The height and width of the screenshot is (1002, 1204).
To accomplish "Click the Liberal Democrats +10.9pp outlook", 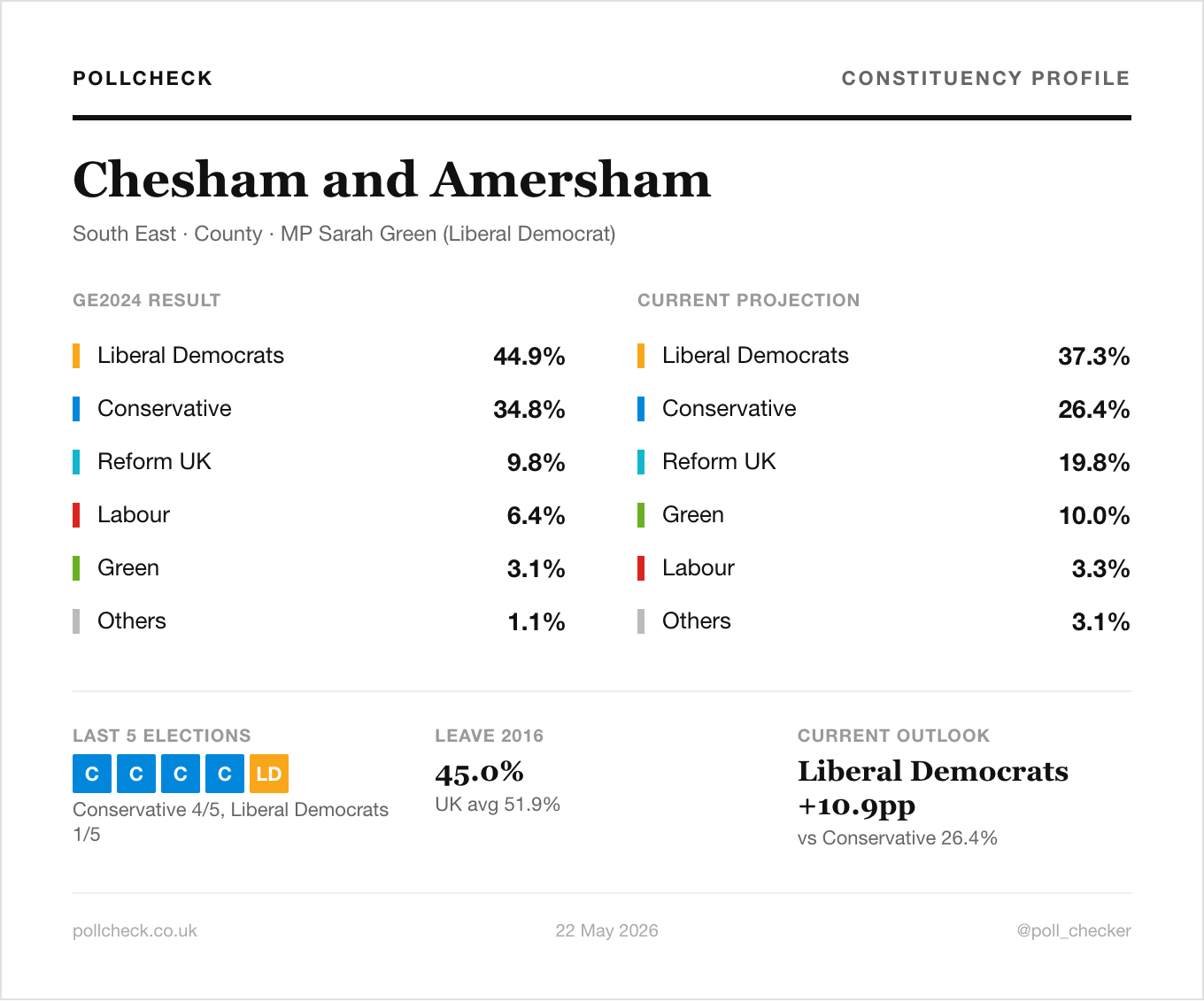I will [933, 789].
